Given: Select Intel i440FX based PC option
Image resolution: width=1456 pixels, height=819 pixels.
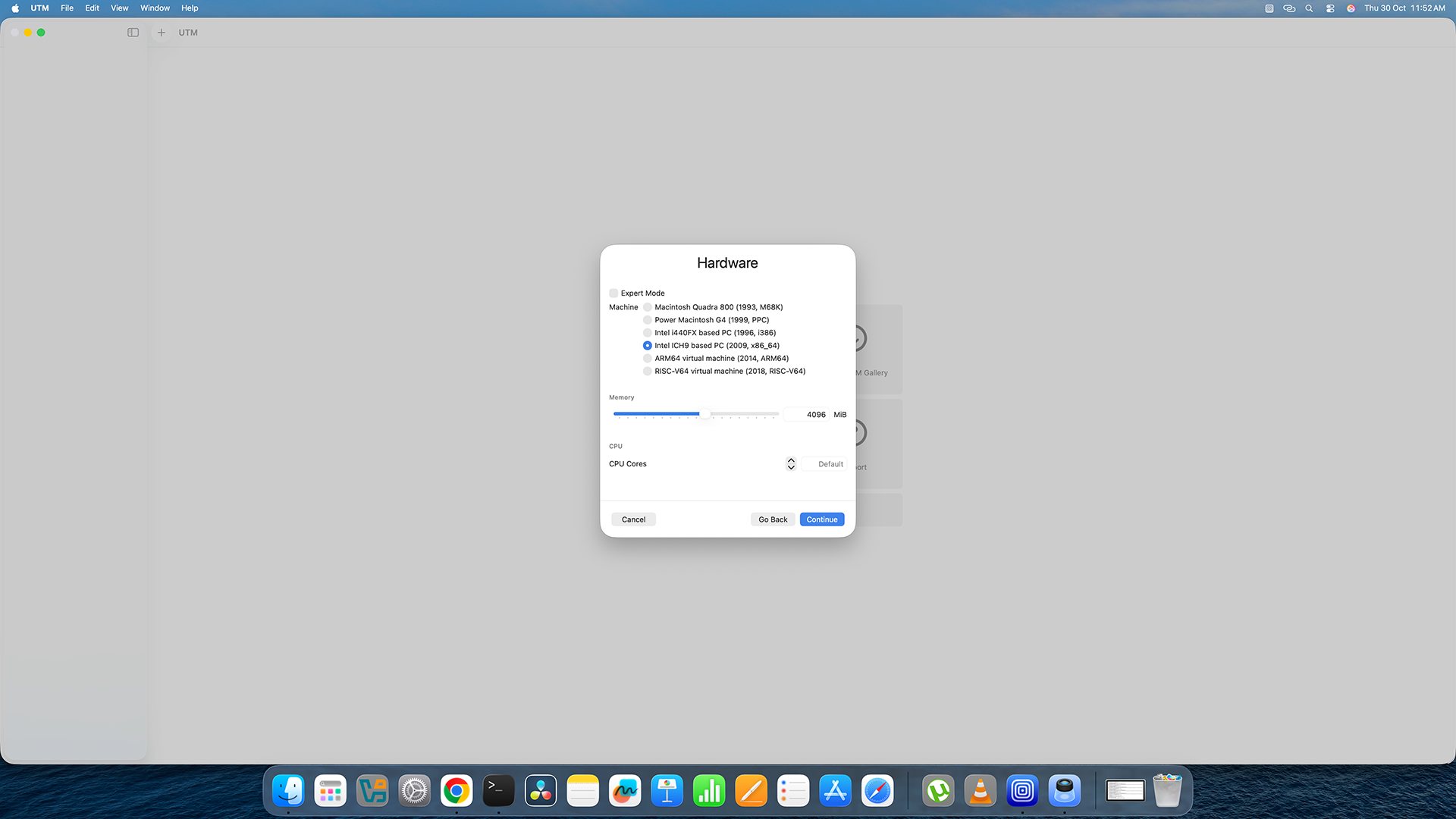Looking at the screenshot, I should (647, 333).
